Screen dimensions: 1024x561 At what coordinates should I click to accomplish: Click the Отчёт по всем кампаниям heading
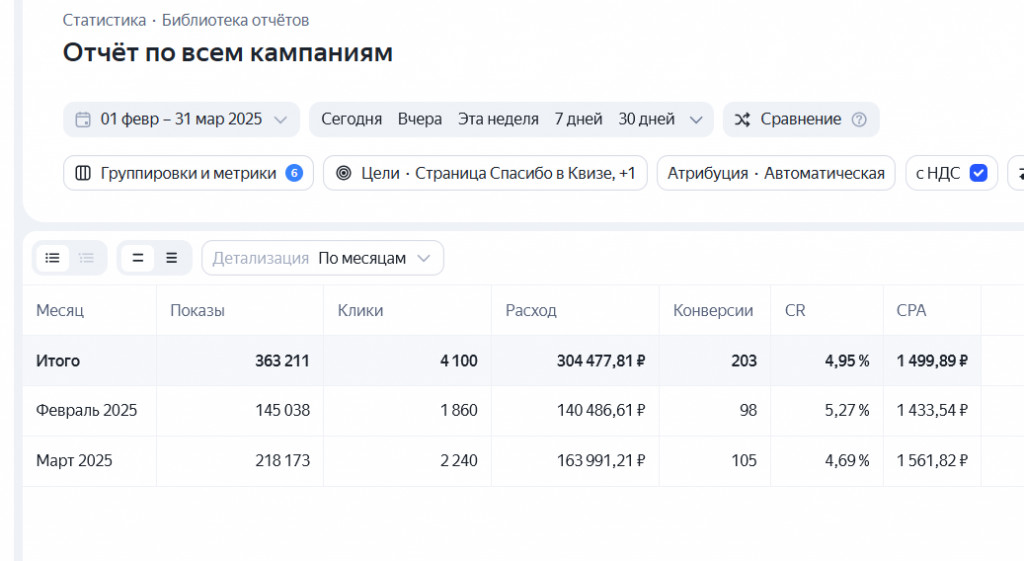click(x=228, y=52)
